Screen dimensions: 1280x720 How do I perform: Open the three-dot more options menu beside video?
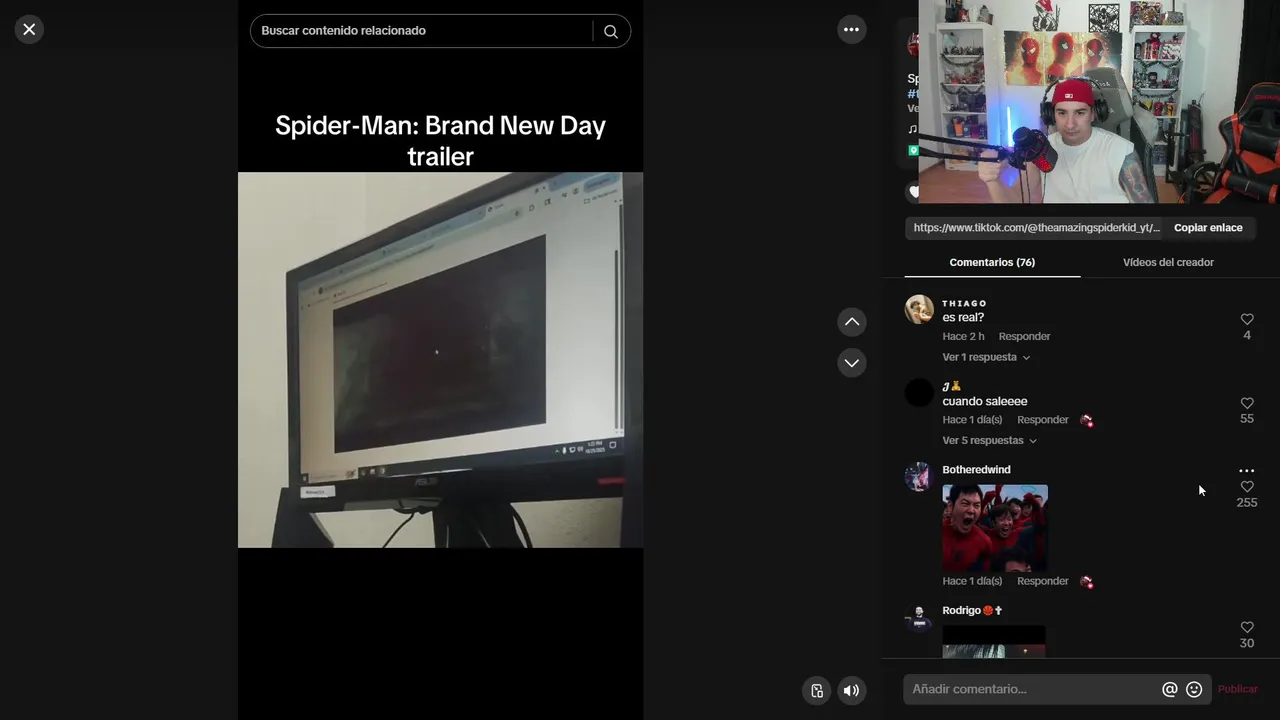point(851,30)
